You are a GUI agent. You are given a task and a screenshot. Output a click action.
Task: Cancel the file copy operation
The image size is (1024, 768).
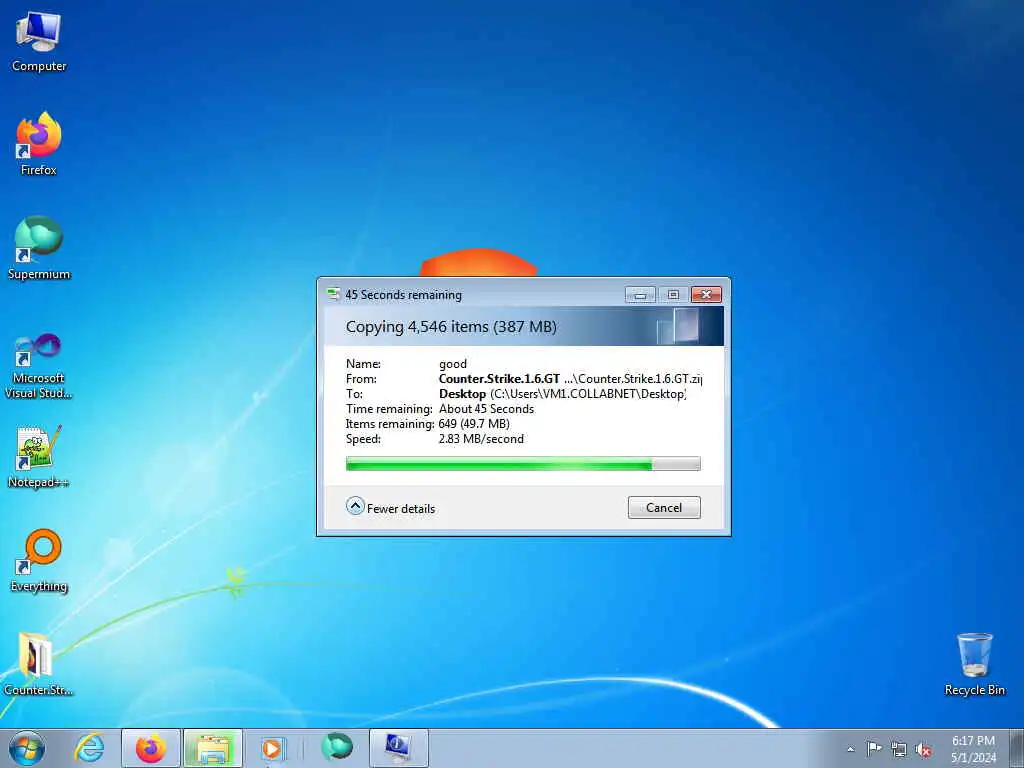pos(664,507)
